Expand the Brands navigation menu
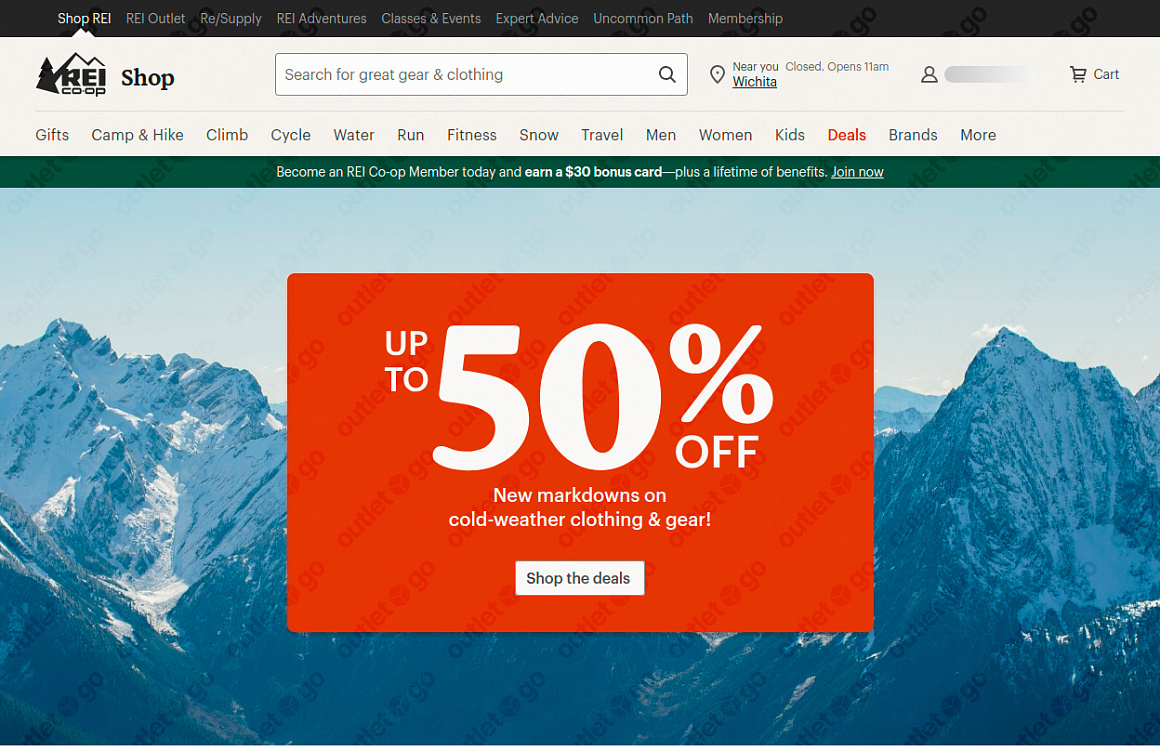The width and height of the screenshot is (1160, 751). point(913,135)
